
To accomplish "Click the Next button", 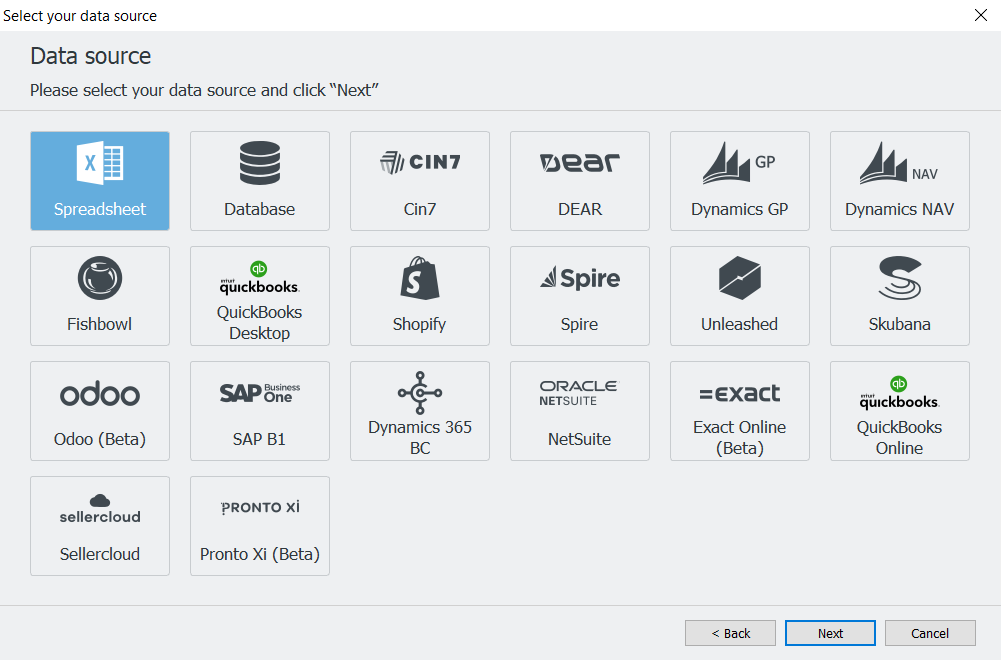I will click(x=830, y=633).
